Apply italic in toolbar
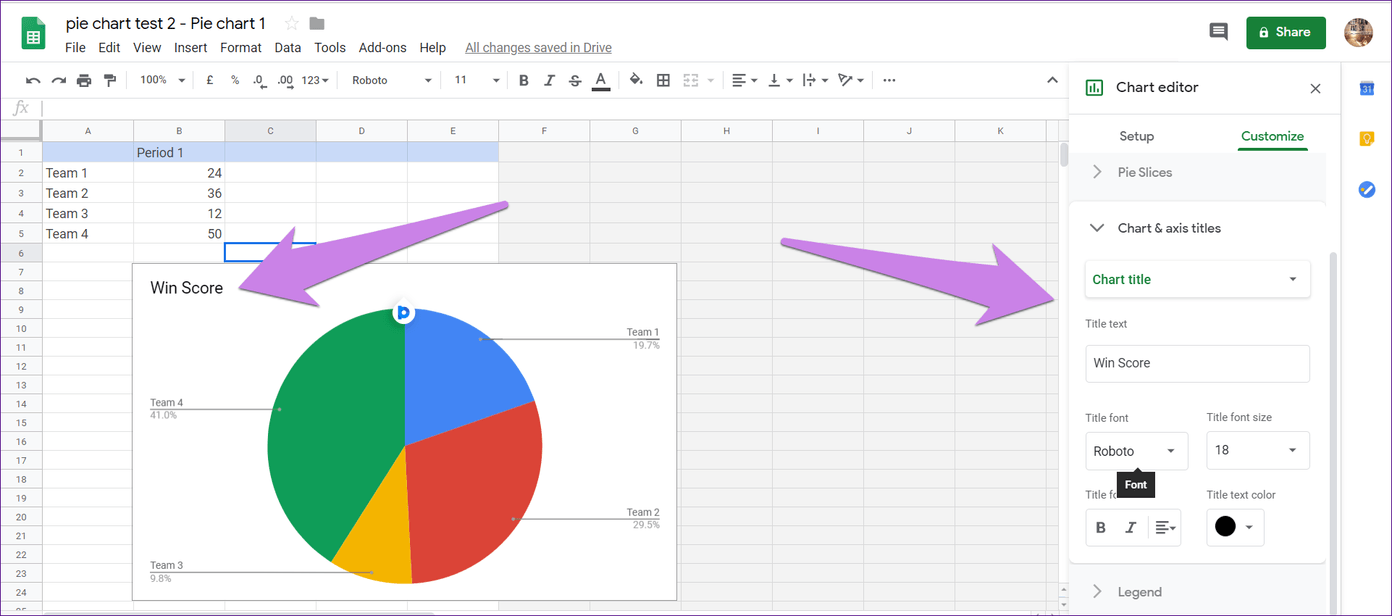1392x616 pixels. 549,80
